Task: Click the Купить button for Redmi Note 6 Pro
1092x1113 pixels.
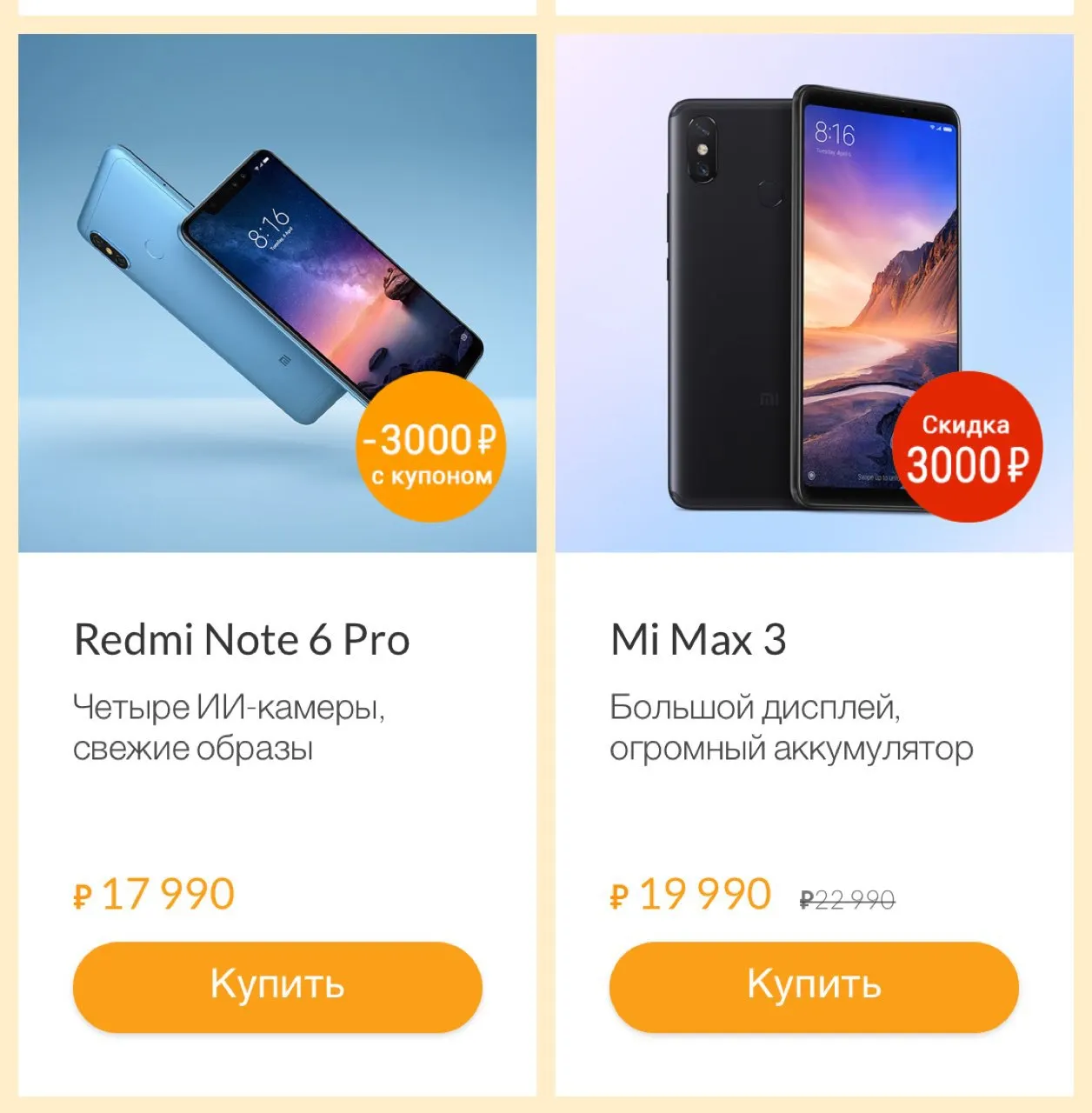Action: coord(277,987)
